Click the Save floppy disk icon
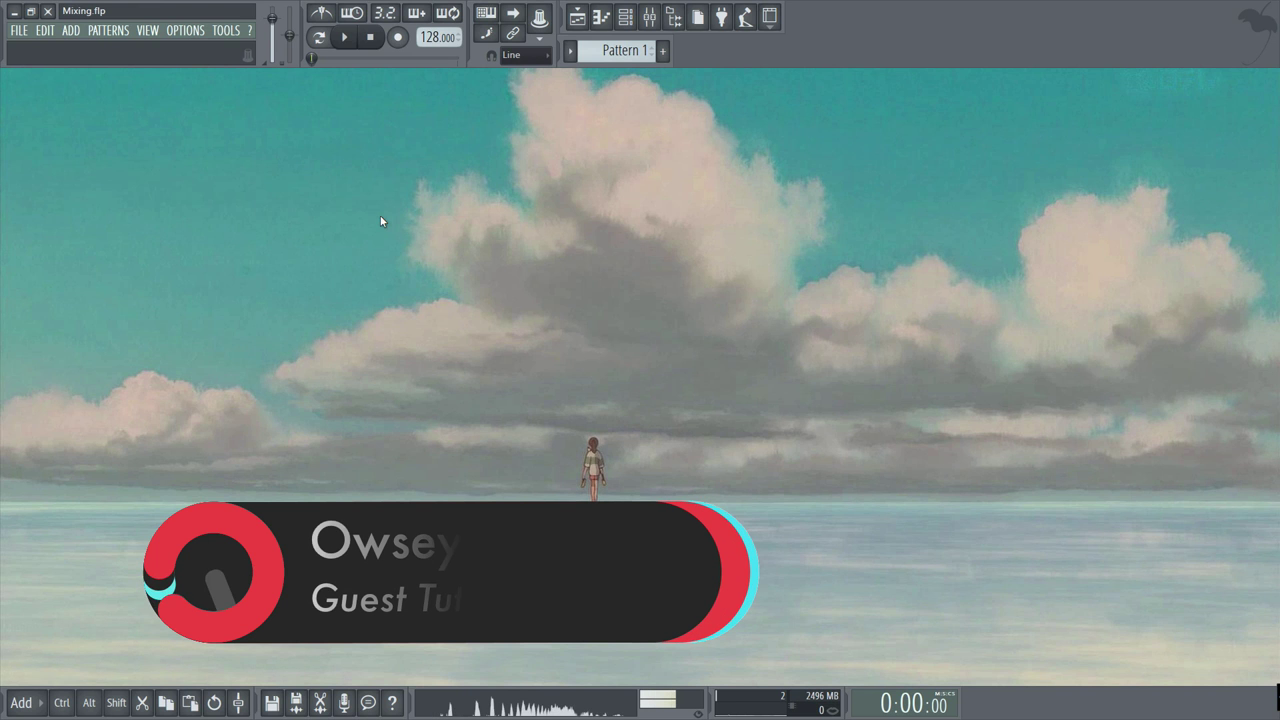The height and width of the screenshot is (720, 1280). click(x=272, y=703)
